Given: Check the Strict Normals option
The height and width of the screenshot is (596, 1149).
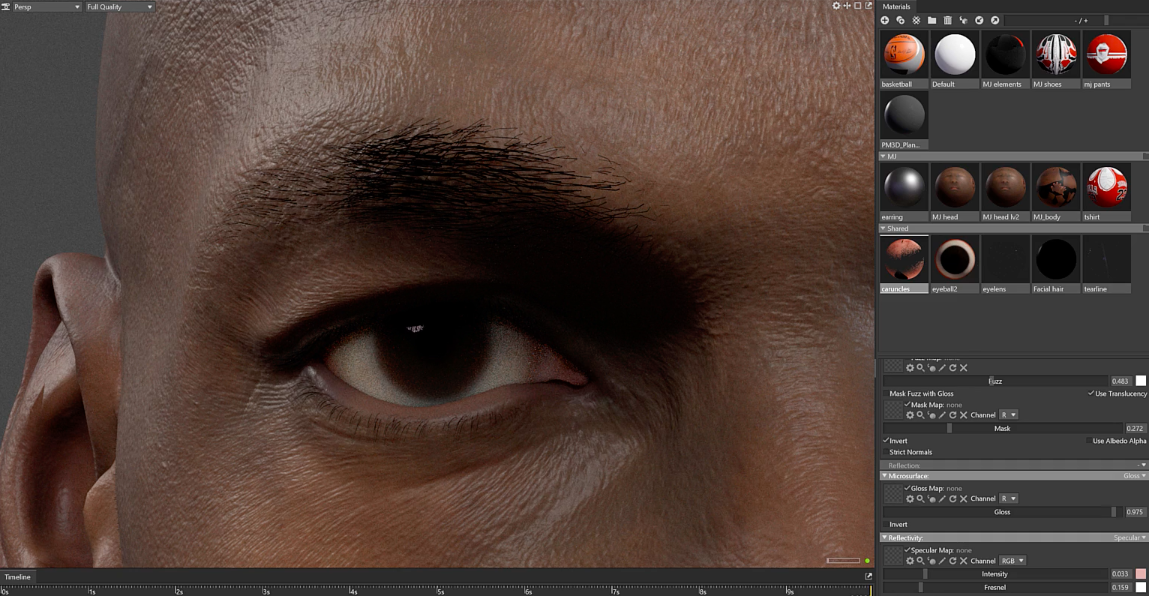Looking at the screenshot, I should [x=885, y=452].
